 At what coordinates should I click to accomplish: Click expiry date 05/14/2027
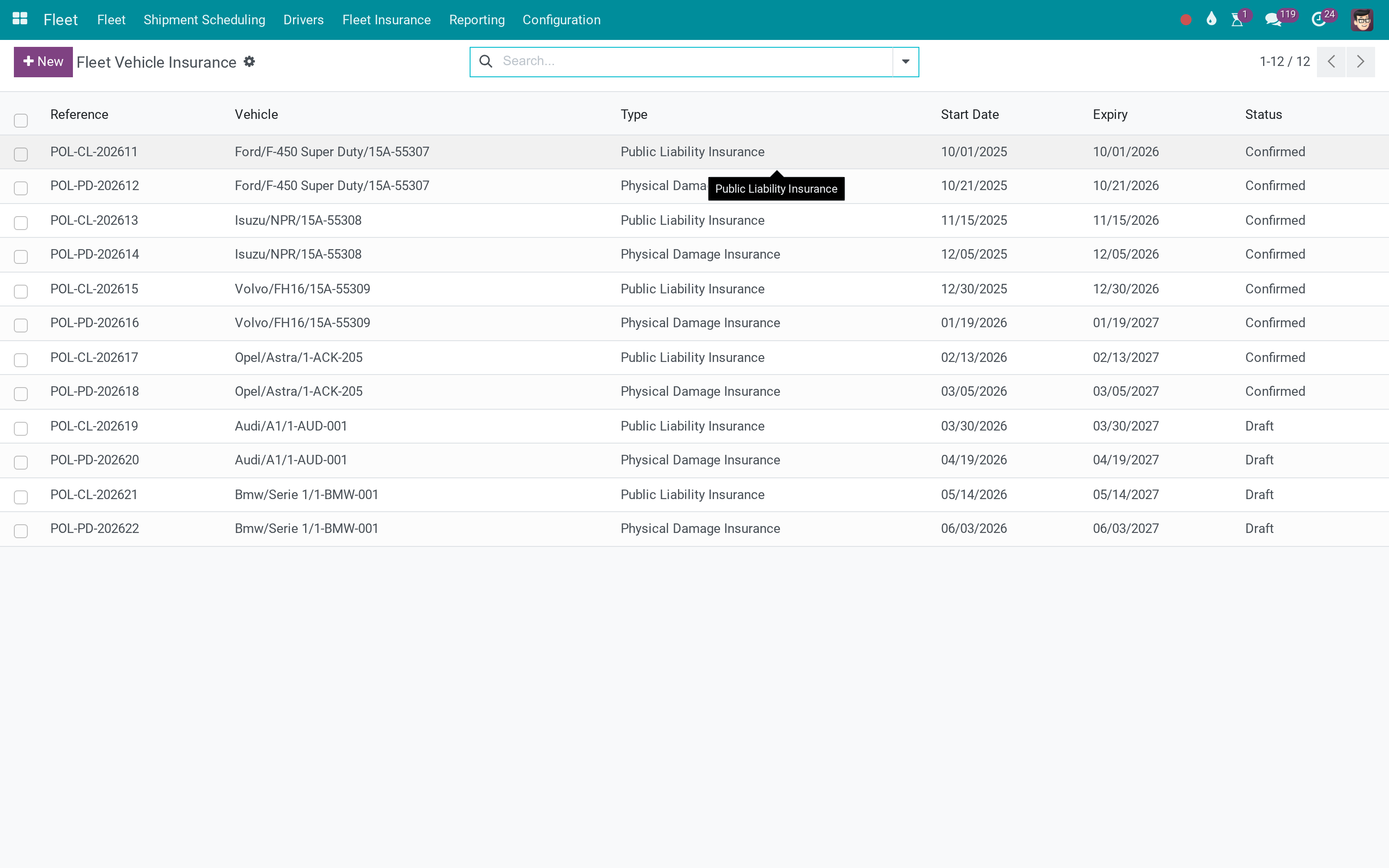point(1126,495)
